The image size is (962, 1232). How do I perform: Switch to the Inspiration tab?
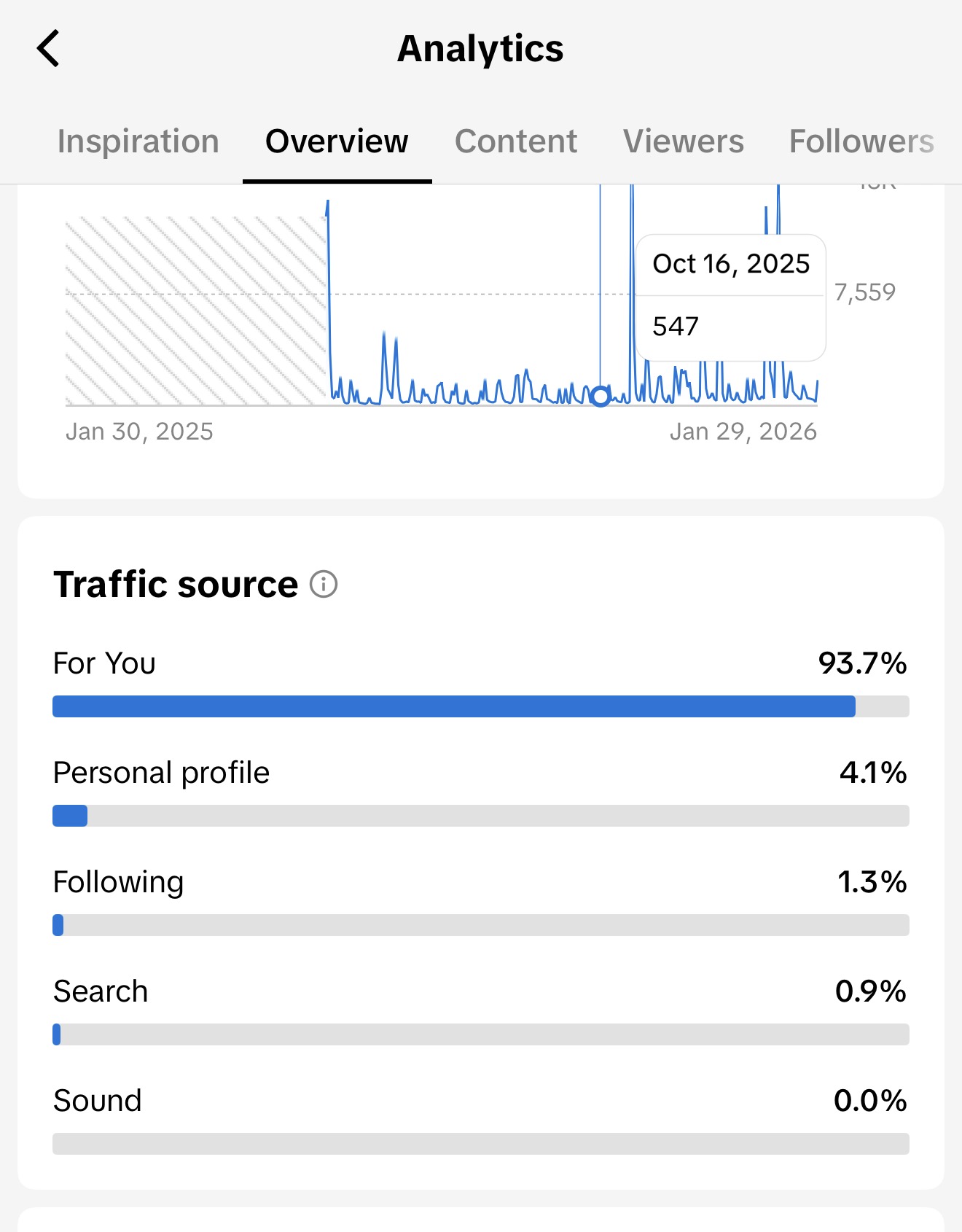click(138, 141)
